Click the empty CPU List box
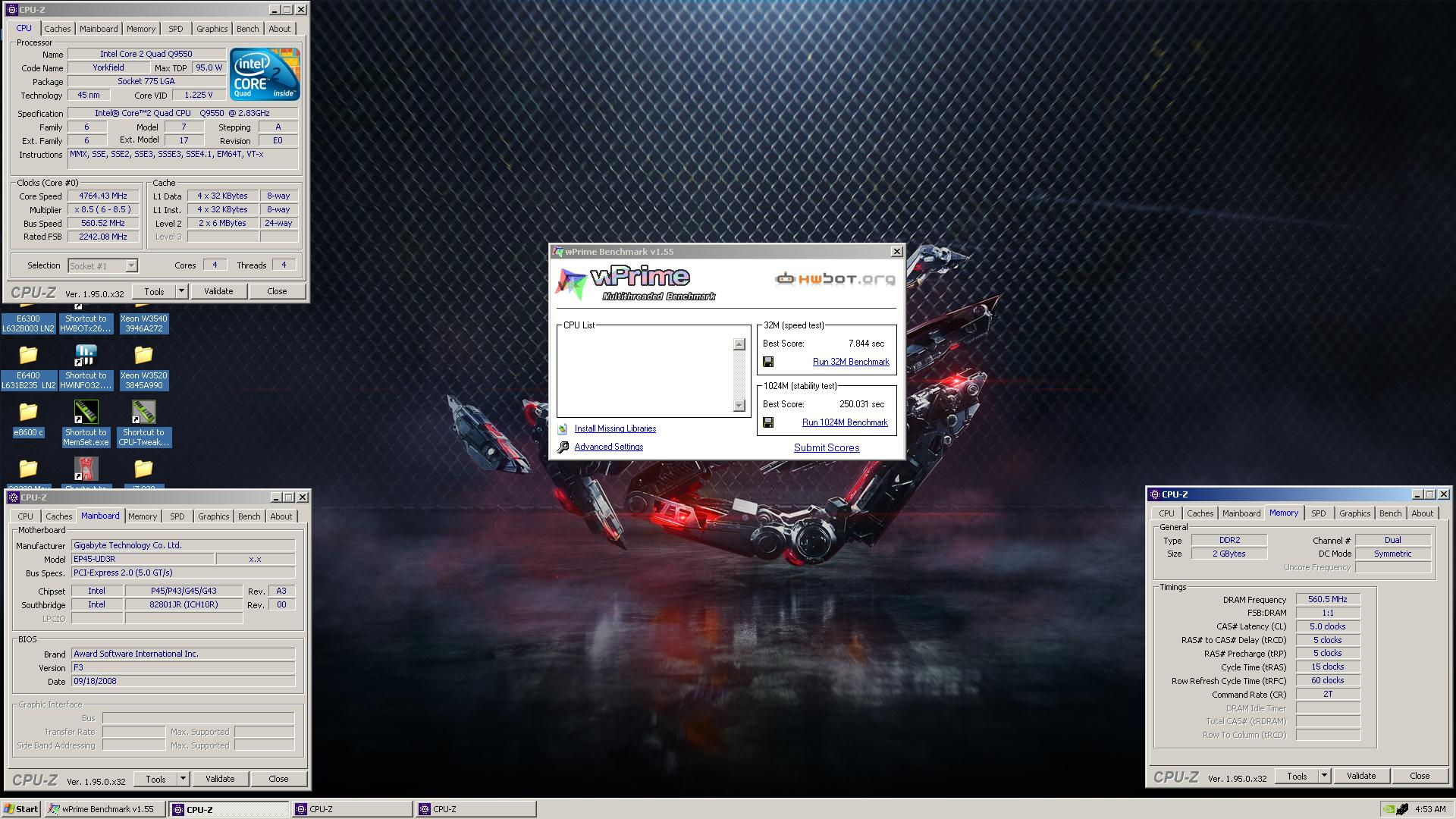The width and height of the screenshot is (1456, 819). tap(645, 375)
